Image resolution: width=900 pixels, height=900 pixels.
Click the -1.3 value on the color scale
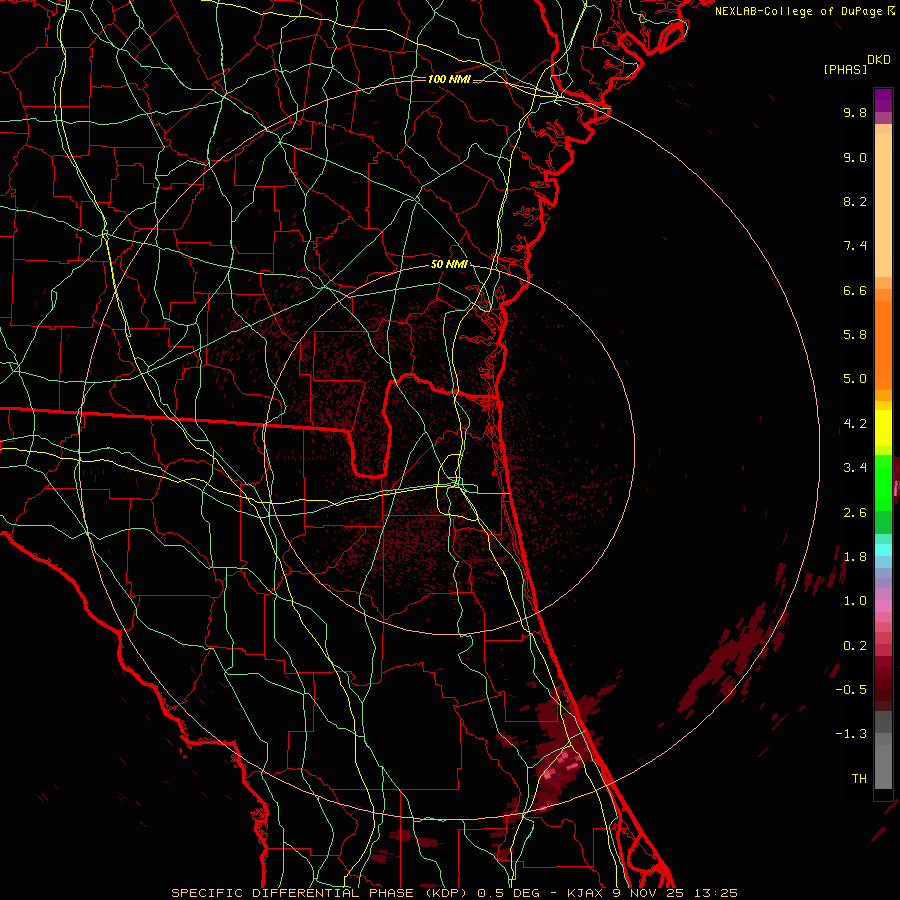pyautogui.click(x=851, y=734)
